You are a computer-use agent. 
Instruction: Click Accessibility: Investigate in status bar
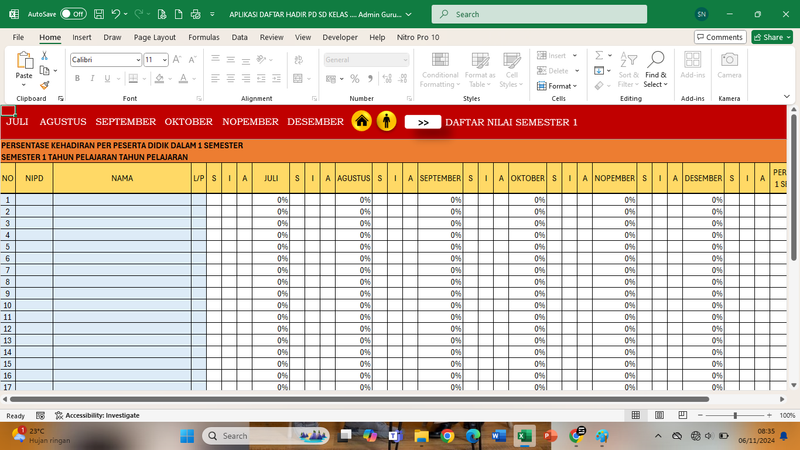pos(97,415)
